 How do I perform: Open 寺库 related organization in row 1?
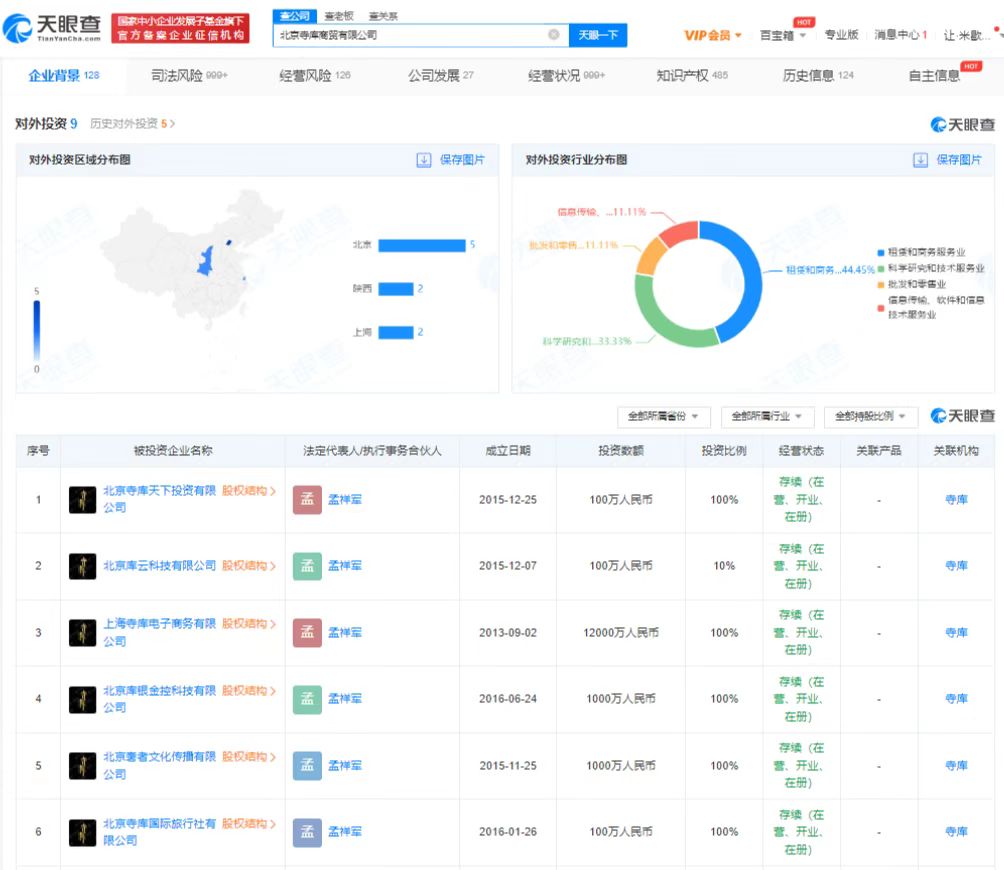(x=957, y=500)
